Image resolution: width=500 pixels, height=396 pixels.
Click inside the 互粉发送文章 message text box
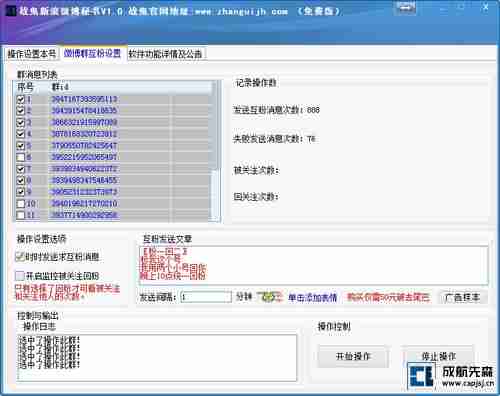coord(314,266)
